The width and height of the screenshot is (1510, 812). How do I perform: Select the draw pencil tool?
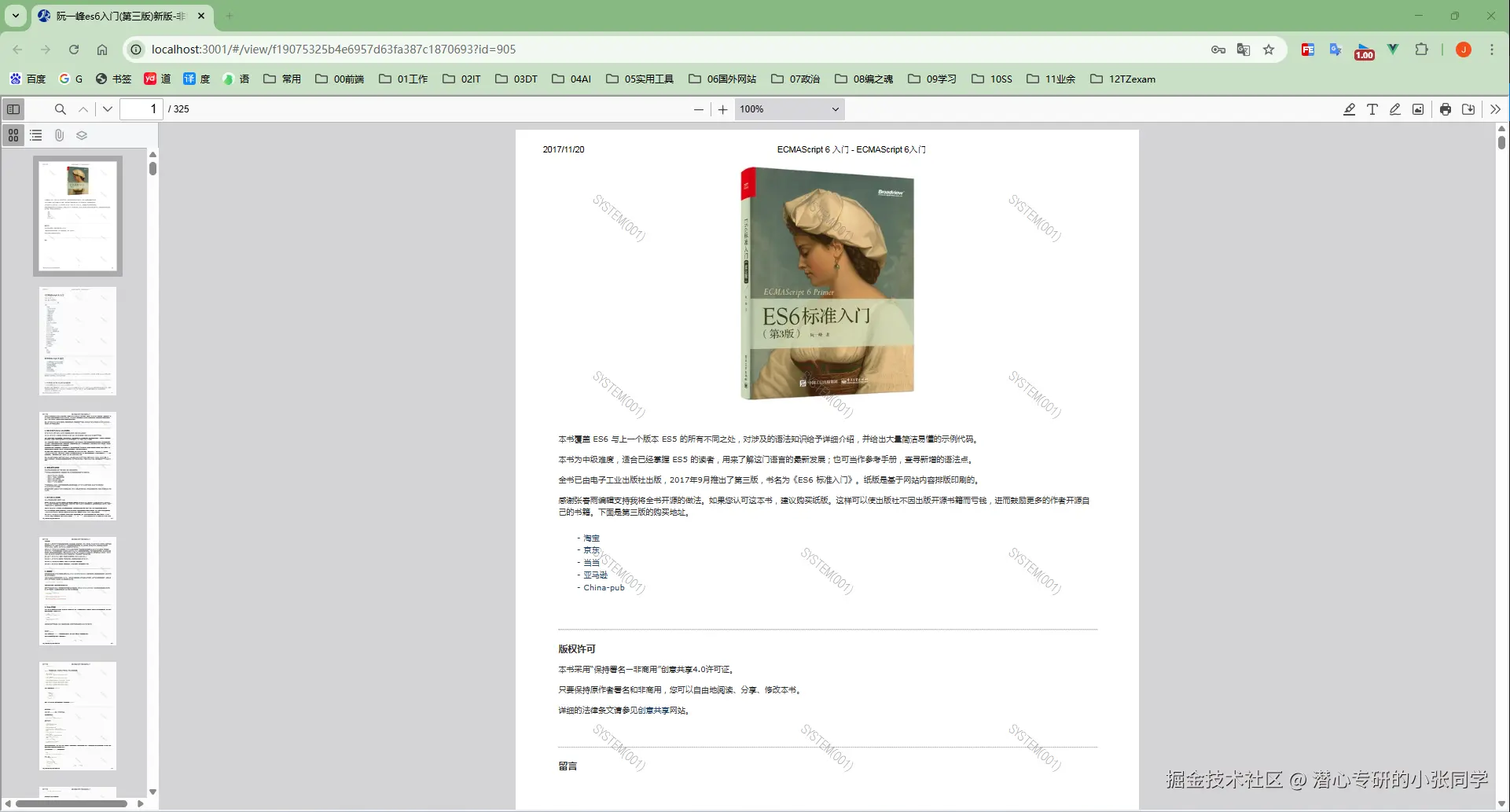[x=1394, y=109]
